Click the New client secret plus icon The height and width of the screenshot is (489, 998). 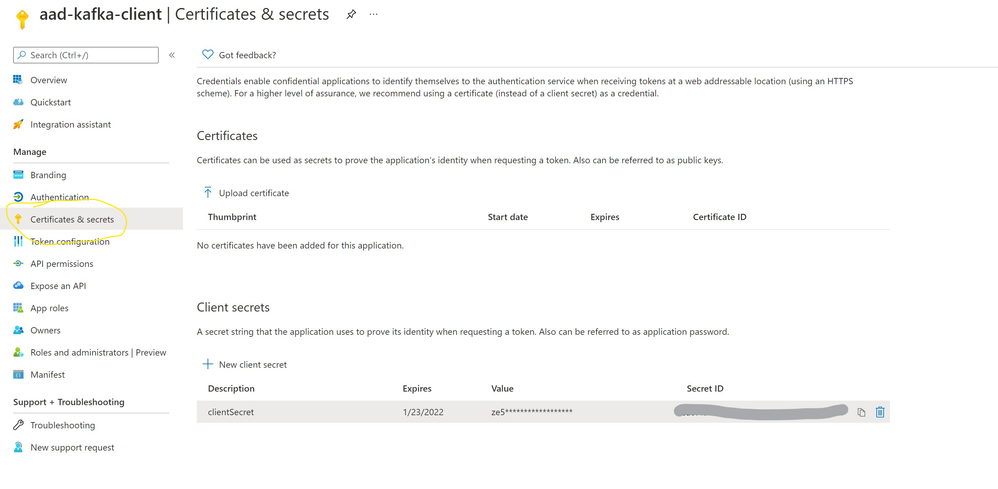click(208, 365)
